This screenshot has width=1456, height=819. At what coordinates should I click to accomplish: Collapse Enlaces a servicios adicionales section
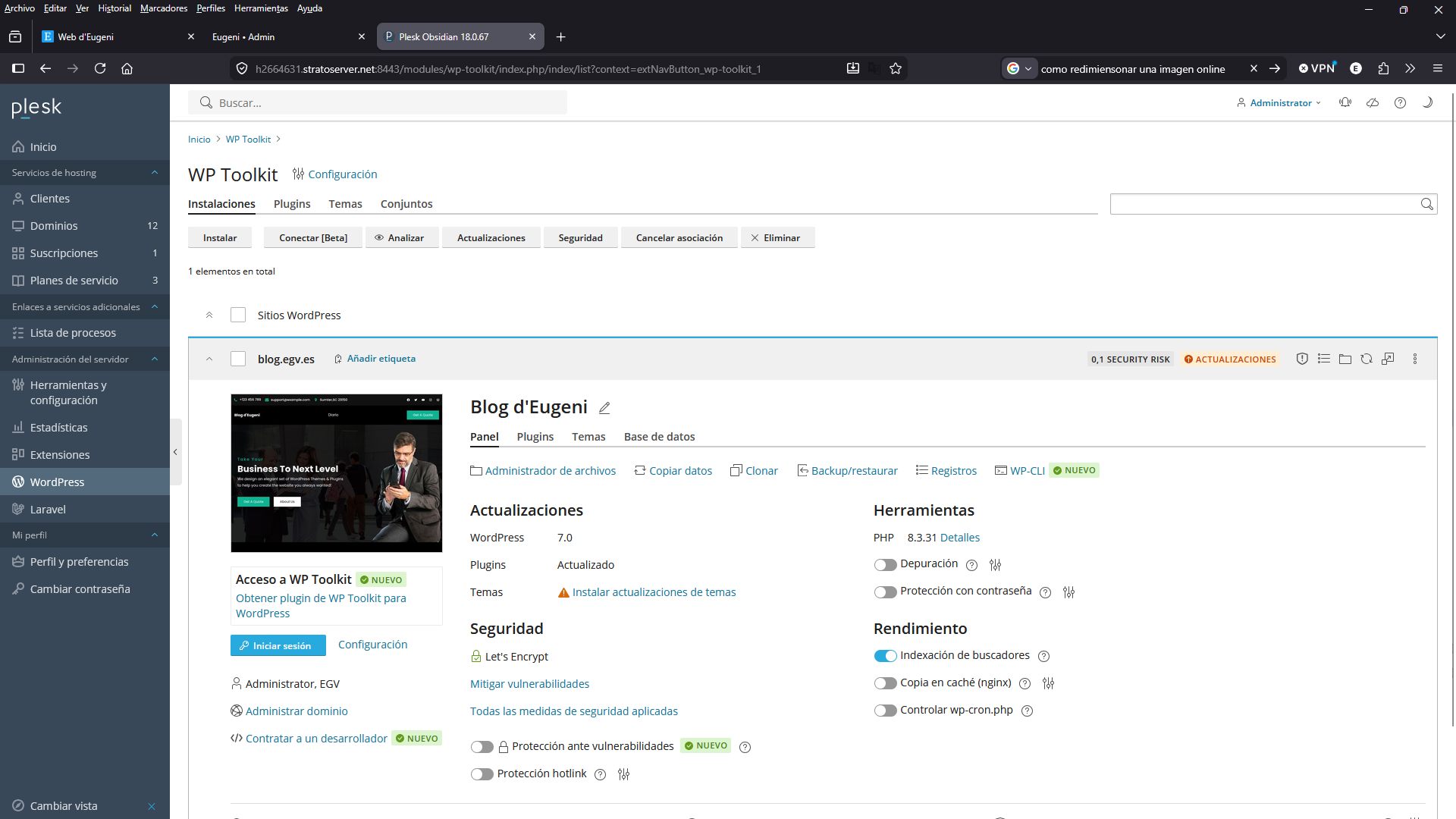(x=155, y=307)
